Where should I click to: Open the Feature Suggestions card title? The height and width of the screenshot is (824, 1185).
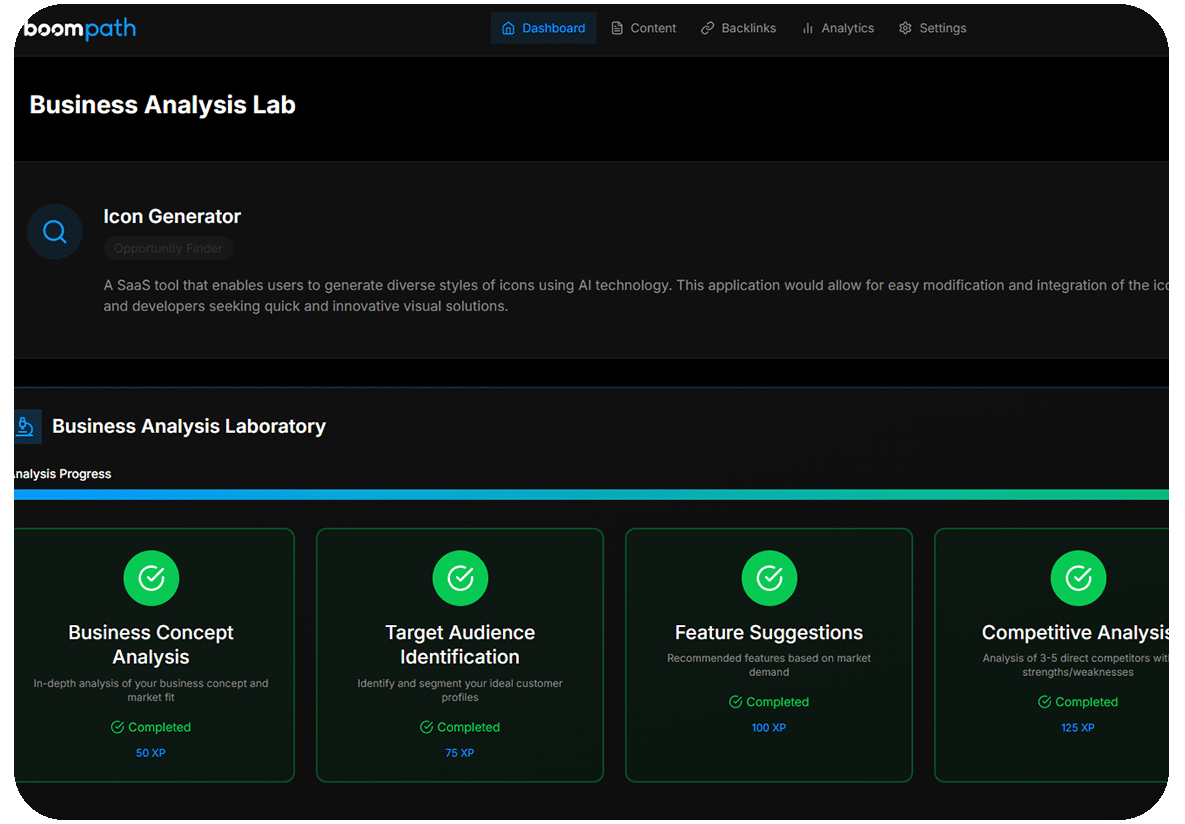pyautogui.click(x=769, y=633)
